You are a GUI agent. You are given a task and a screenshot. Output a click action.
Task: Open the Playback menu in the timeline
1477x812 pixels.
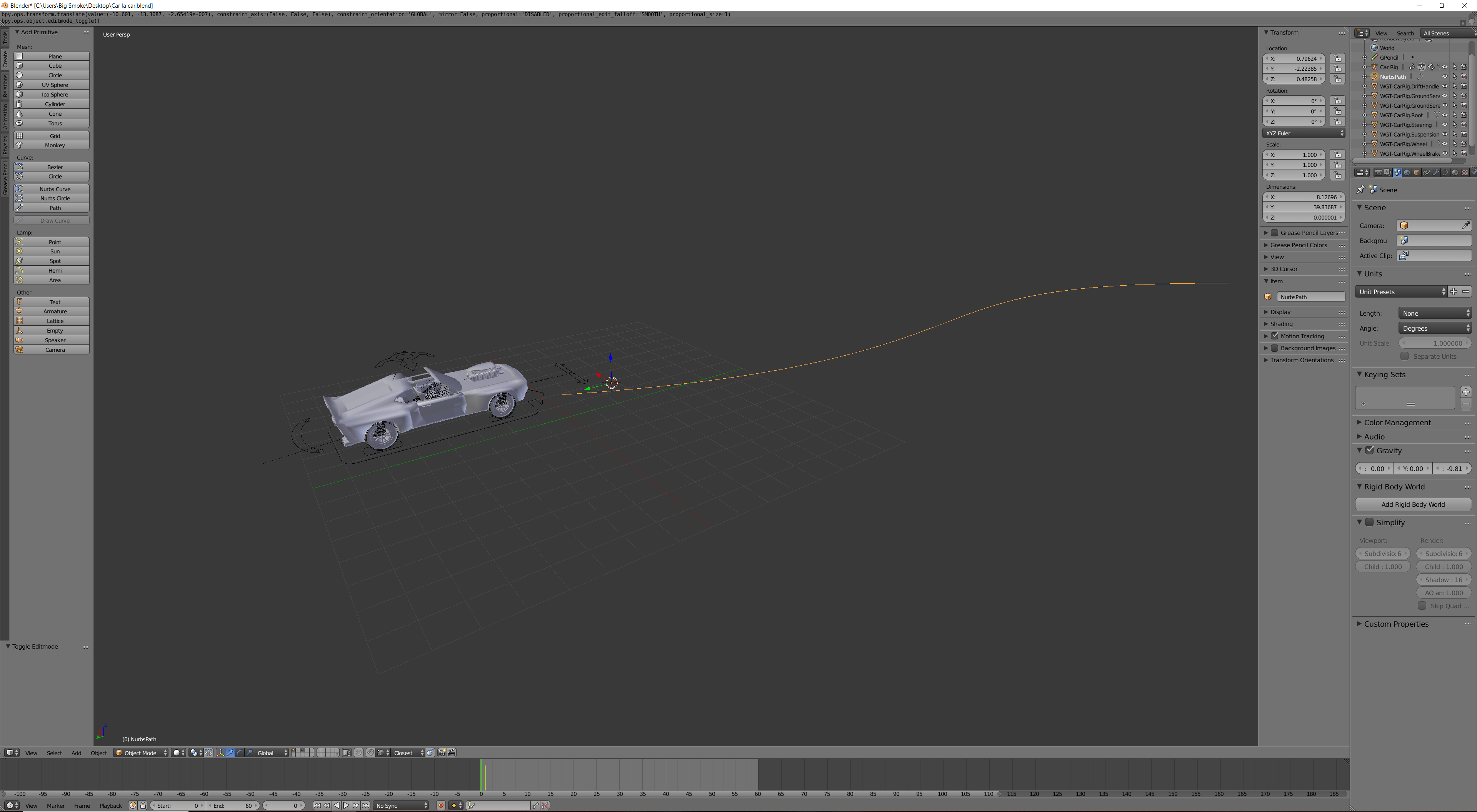pyautogui.click(x=111, y=806)
